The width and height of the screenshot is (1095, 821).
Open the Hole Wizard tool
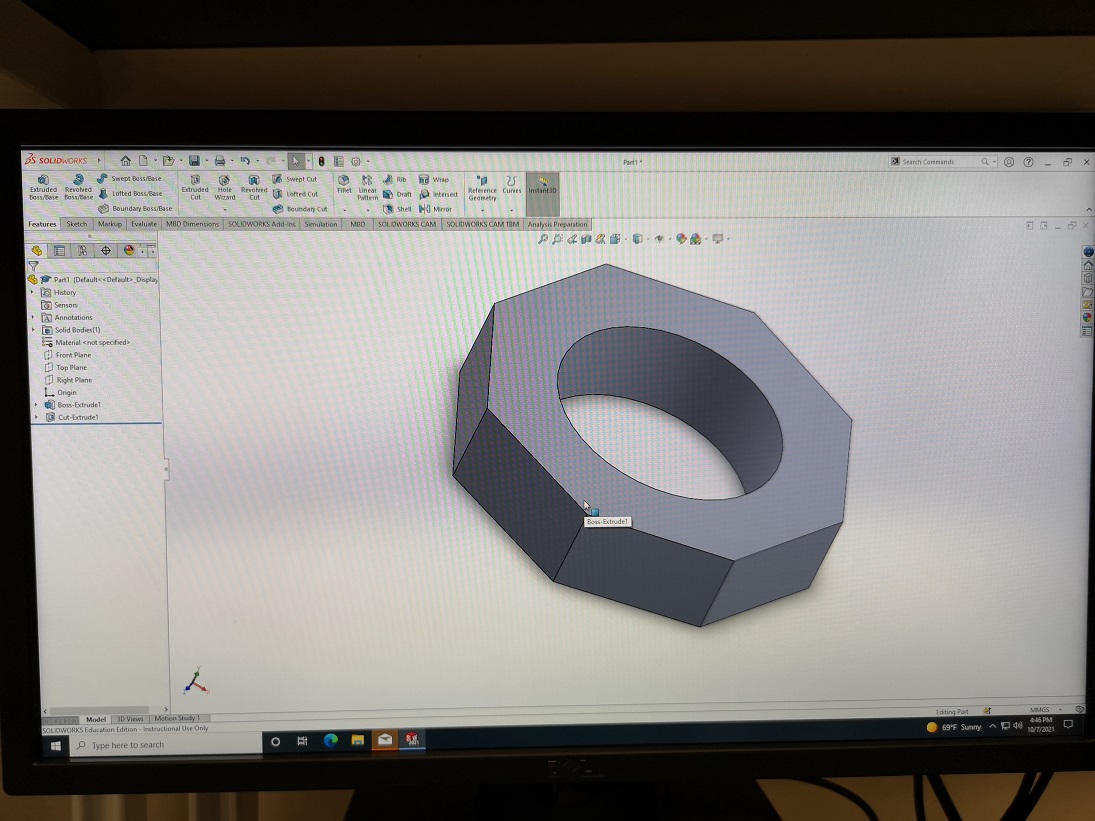coord(224,187)
